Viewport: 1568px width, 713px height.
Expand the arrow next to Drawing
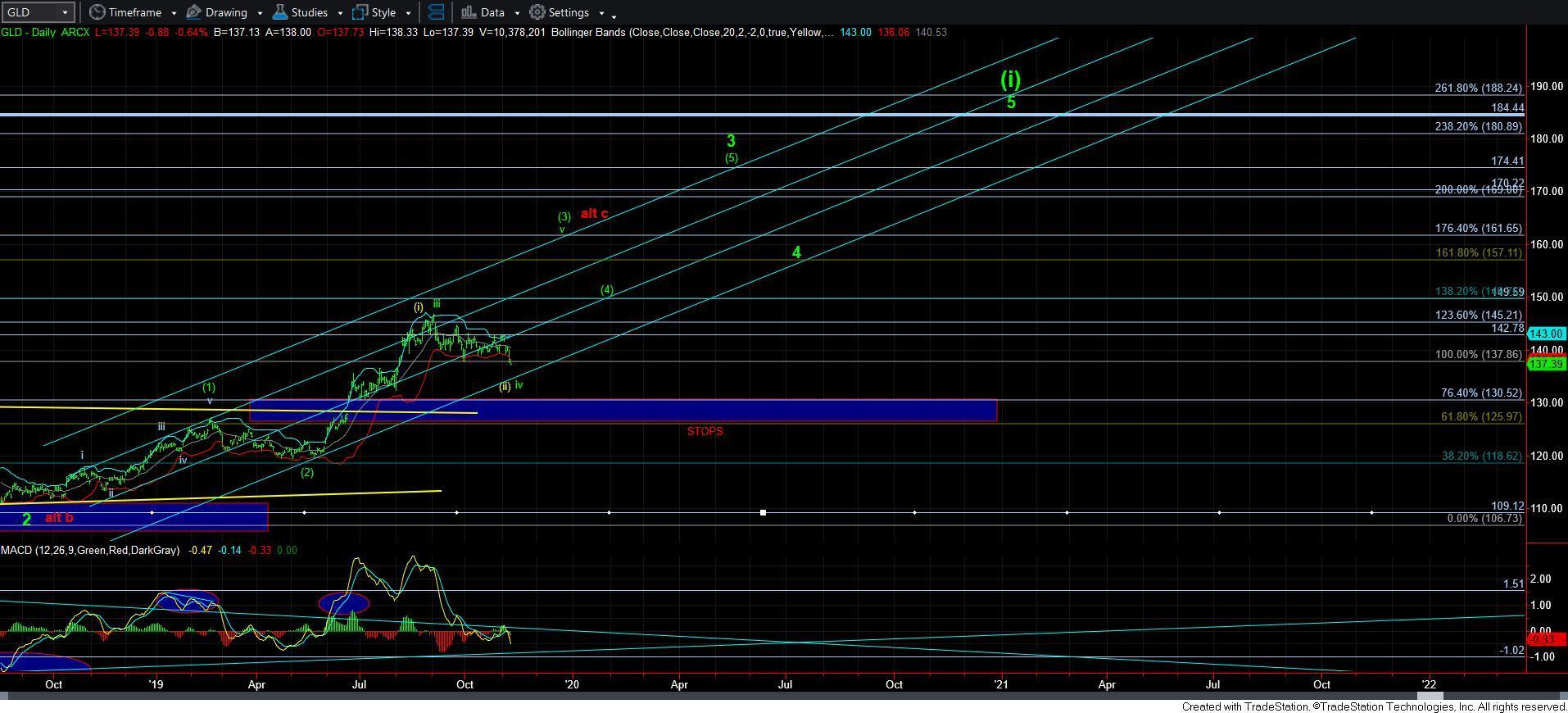(259, 13)
